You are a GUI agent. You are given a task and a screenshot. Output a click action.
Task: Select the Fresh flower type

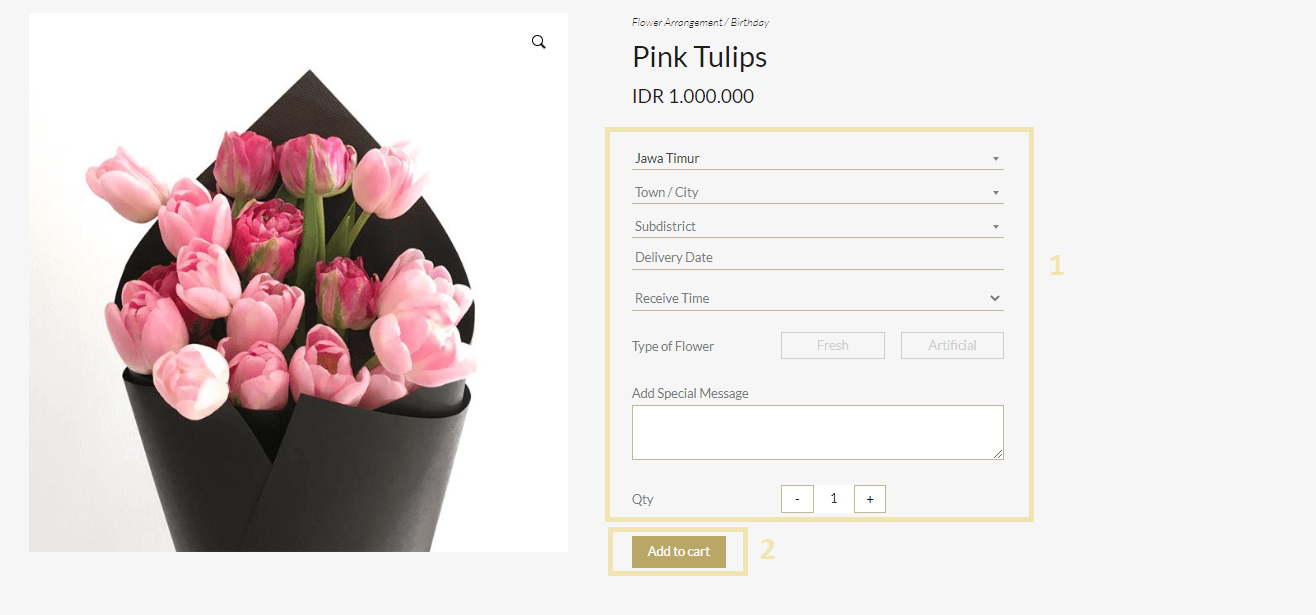(x=833, y=345)
